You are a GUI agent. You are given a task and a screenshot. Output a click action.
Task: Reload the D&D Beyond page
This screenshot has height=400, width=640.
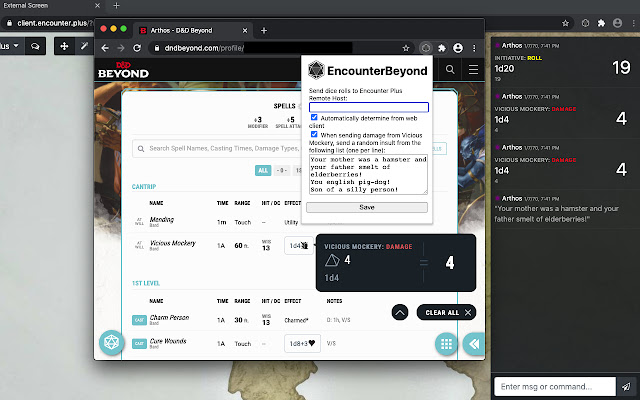pyautogui.click(x=137, y=48)
